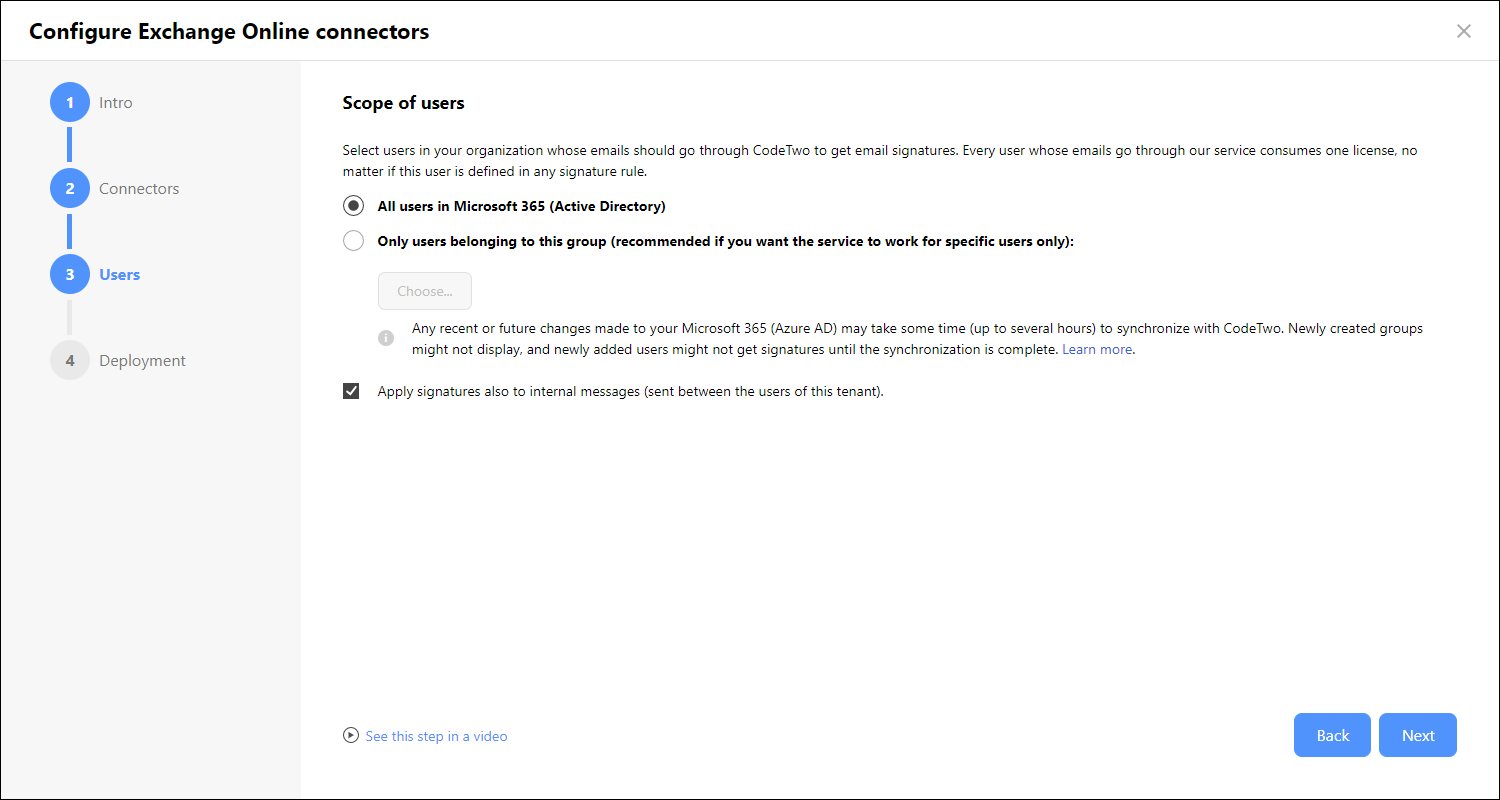This screenshot has width=1500, height=800.
Task: Click the step 2 circle icon
Action: (70, 188)
